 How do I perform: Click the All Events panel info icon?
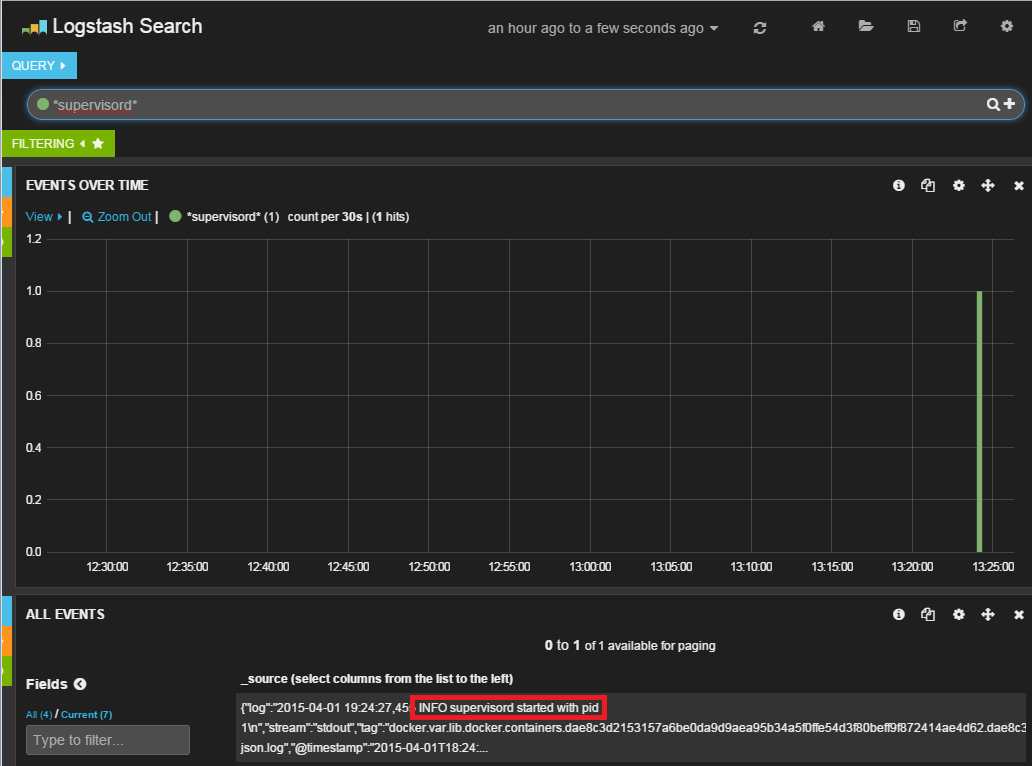click(x=898, y=615)
